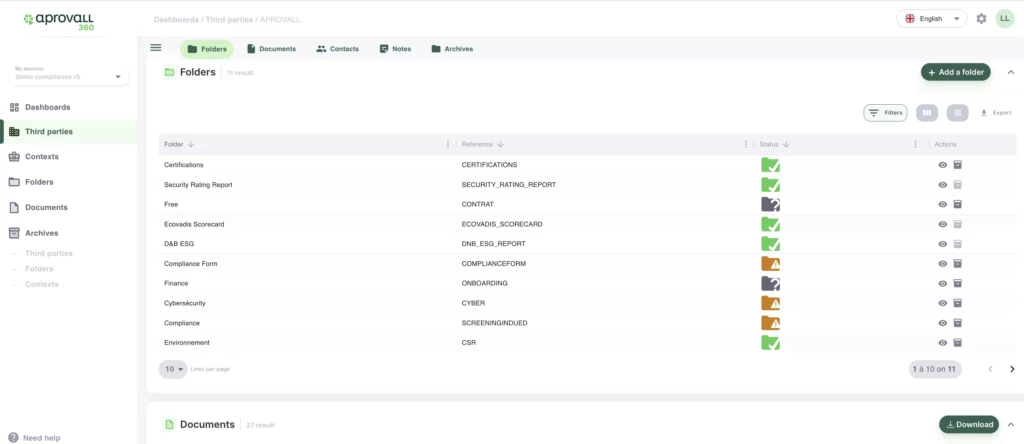Switch to the Documents tab
The height and width of the screenshot is (444, 1024).
point(271,49)
